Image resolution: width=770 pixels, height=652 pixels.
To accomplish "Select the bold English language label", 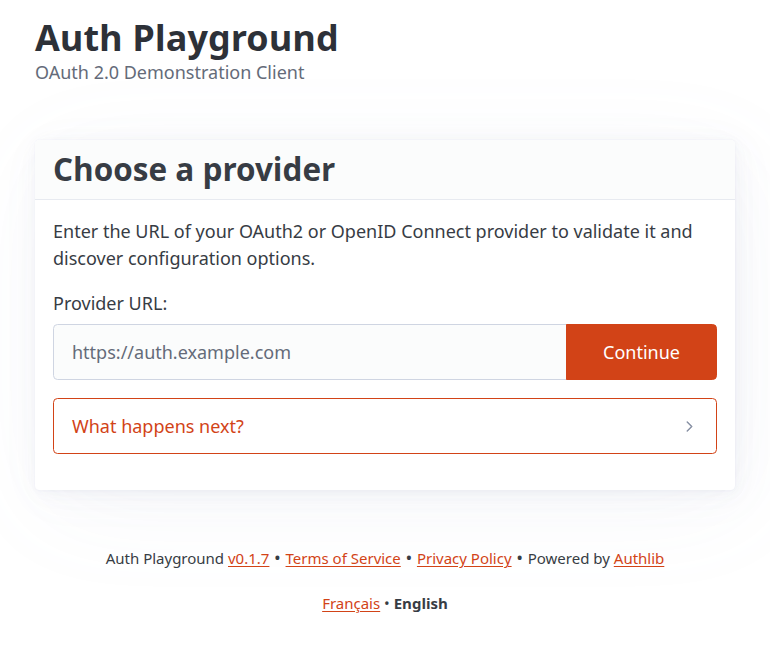I will click(x=420, y=603).
